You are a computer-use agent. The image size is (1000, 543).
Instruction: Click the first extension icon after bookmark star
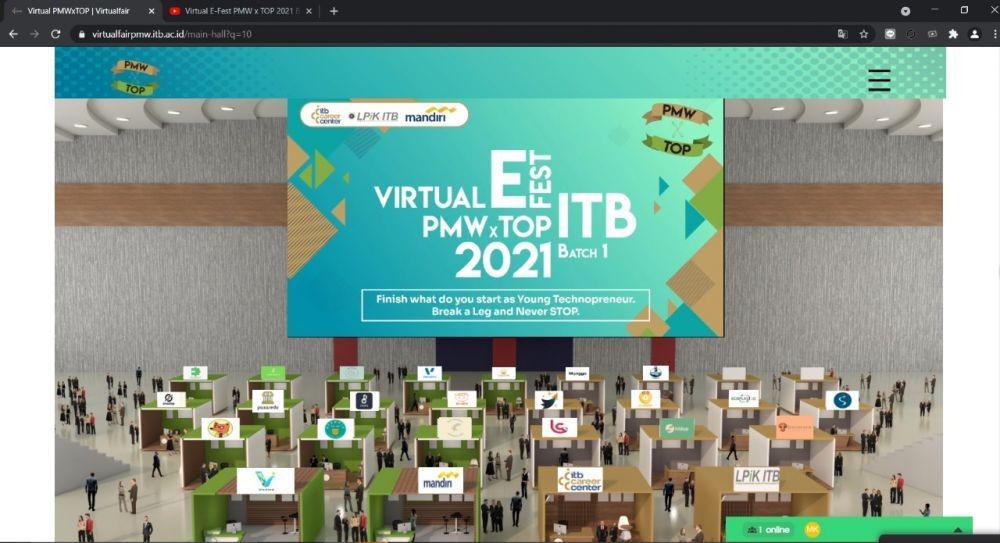pyautogui.click(x=890, y=34)
